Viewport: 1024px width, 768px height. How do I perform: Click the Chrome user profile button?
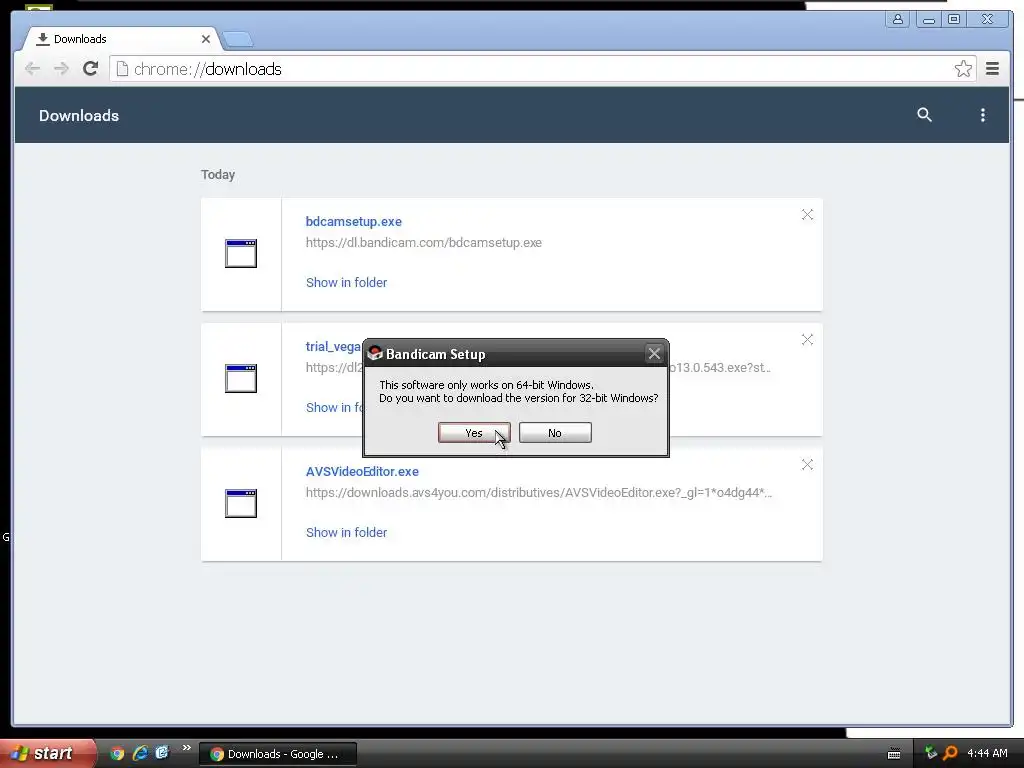pyautogui.click(x=897, y=19)
